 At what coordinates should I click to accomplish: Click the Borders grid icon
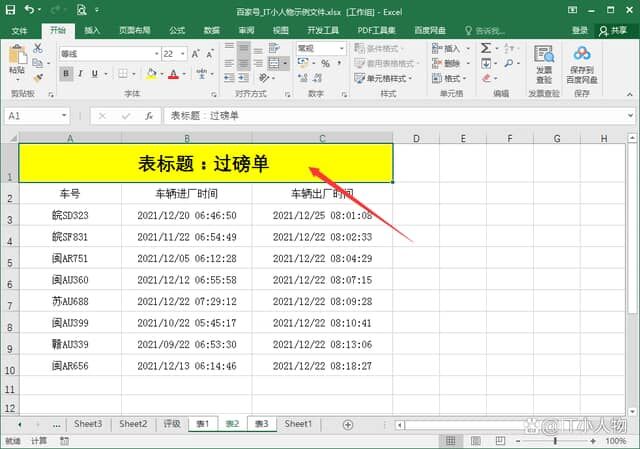[x=122, y=74]
